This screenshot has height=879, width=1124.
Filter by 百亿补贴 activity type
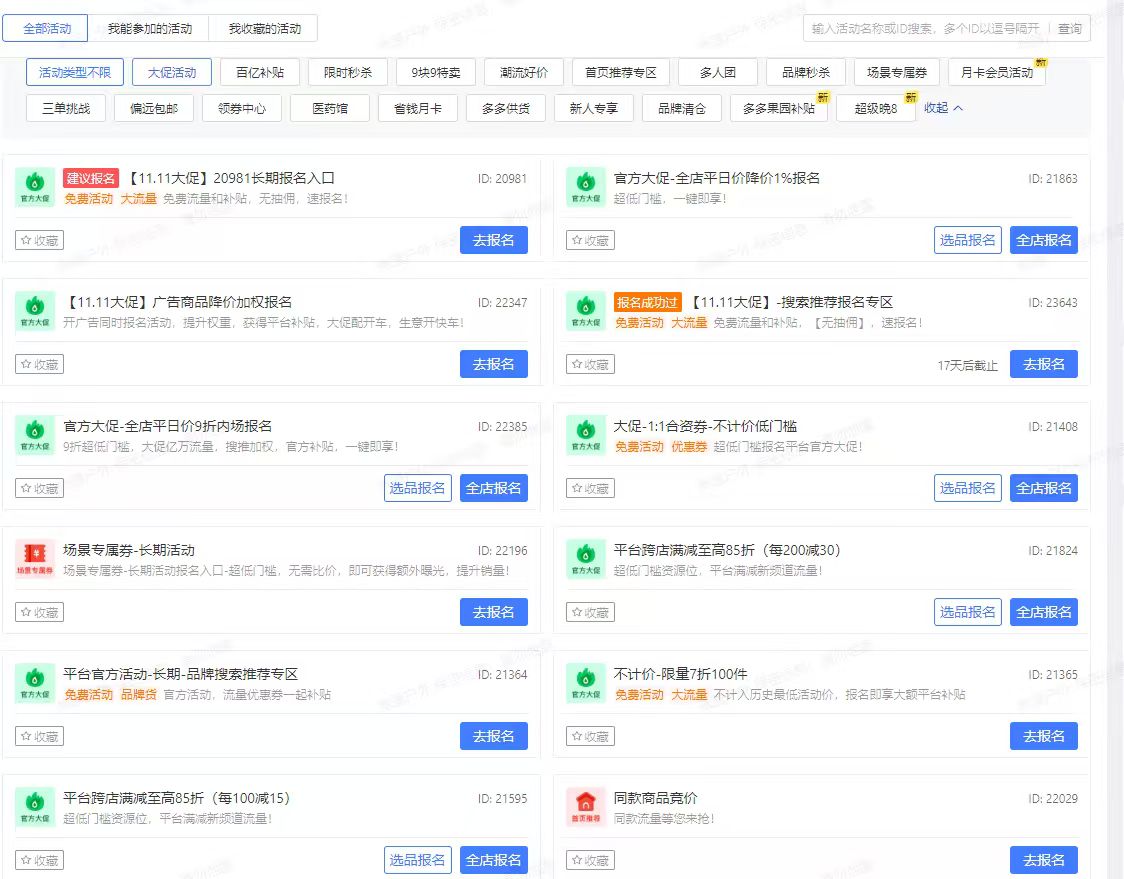pyautogui.click(x=260, y=73)
